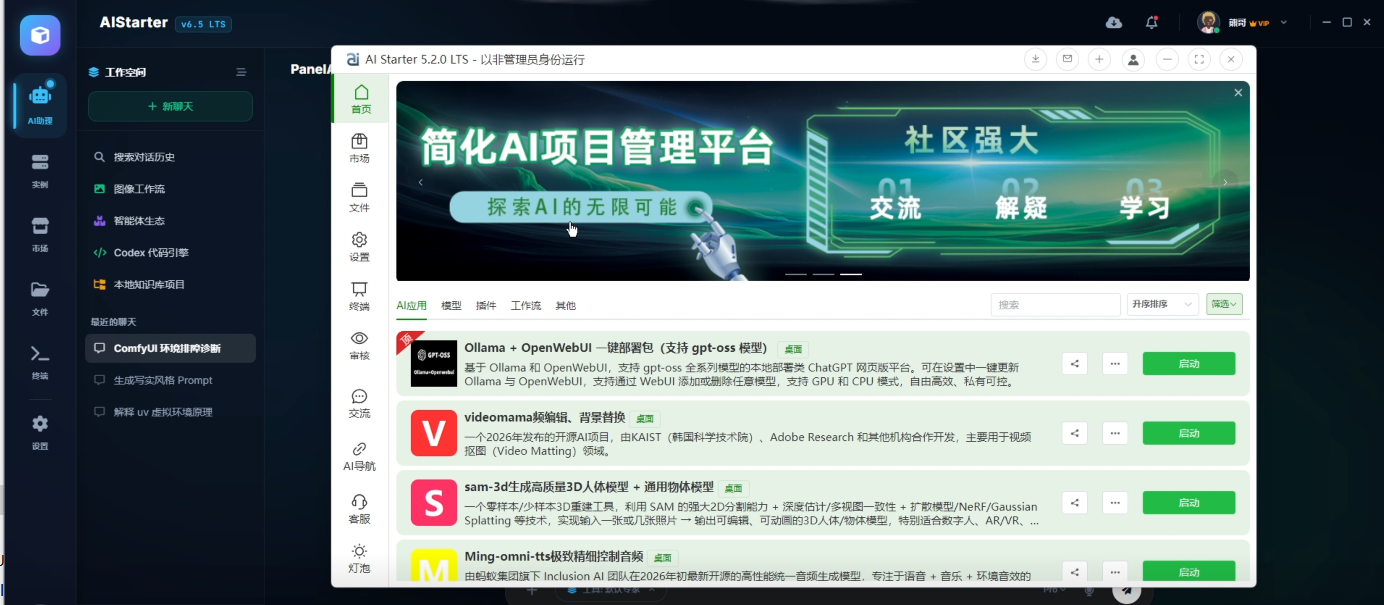Expand the user account dropdown chevron
The image size is (1384, 605).
pyautogui.click(x=1284, y=22)
